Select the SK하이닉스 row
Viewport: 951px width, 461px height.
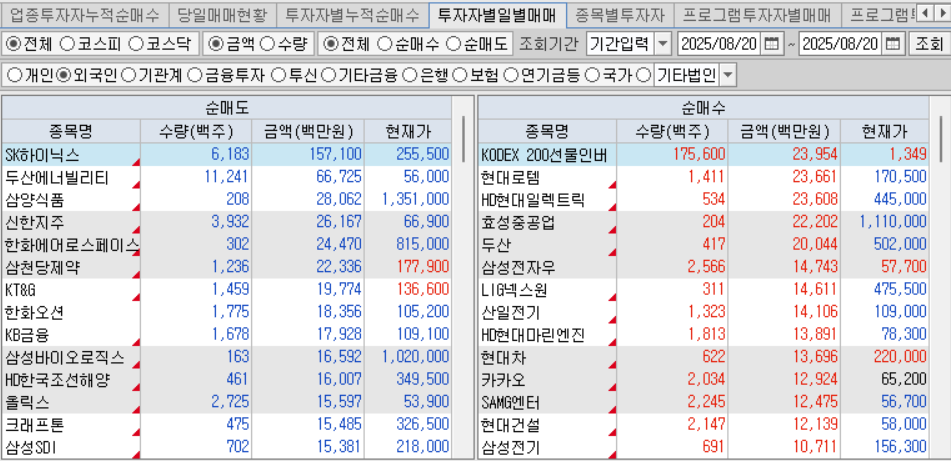(x=227, y=154)
